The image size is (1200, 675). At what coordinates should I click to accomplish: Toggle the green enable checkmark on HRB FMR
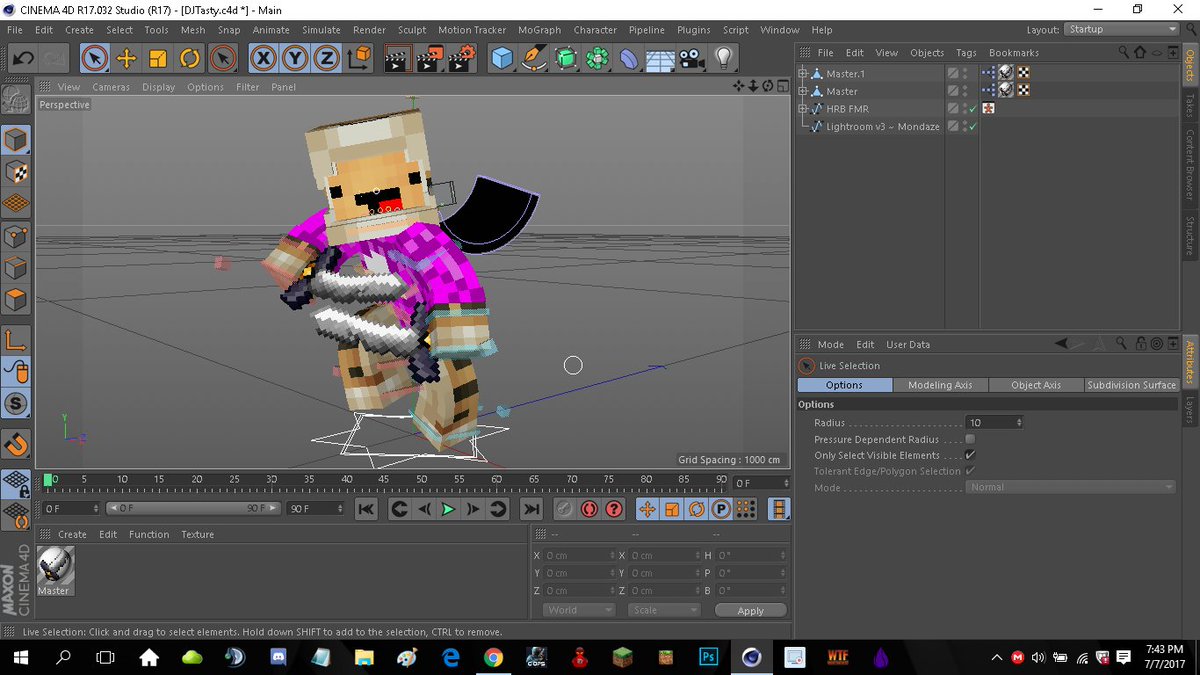click(971, 108)
